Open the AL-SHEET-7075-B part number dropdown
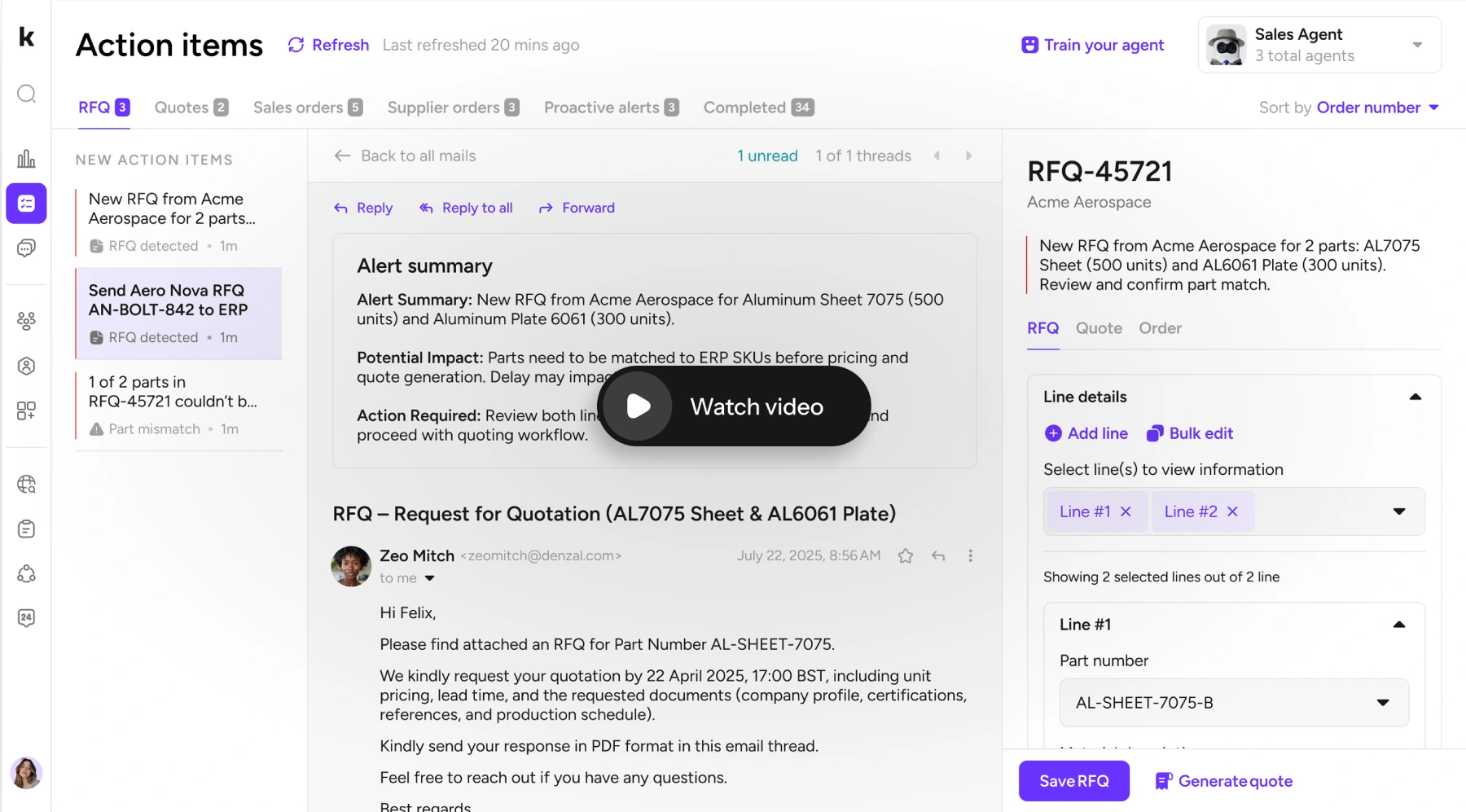 1382,703
